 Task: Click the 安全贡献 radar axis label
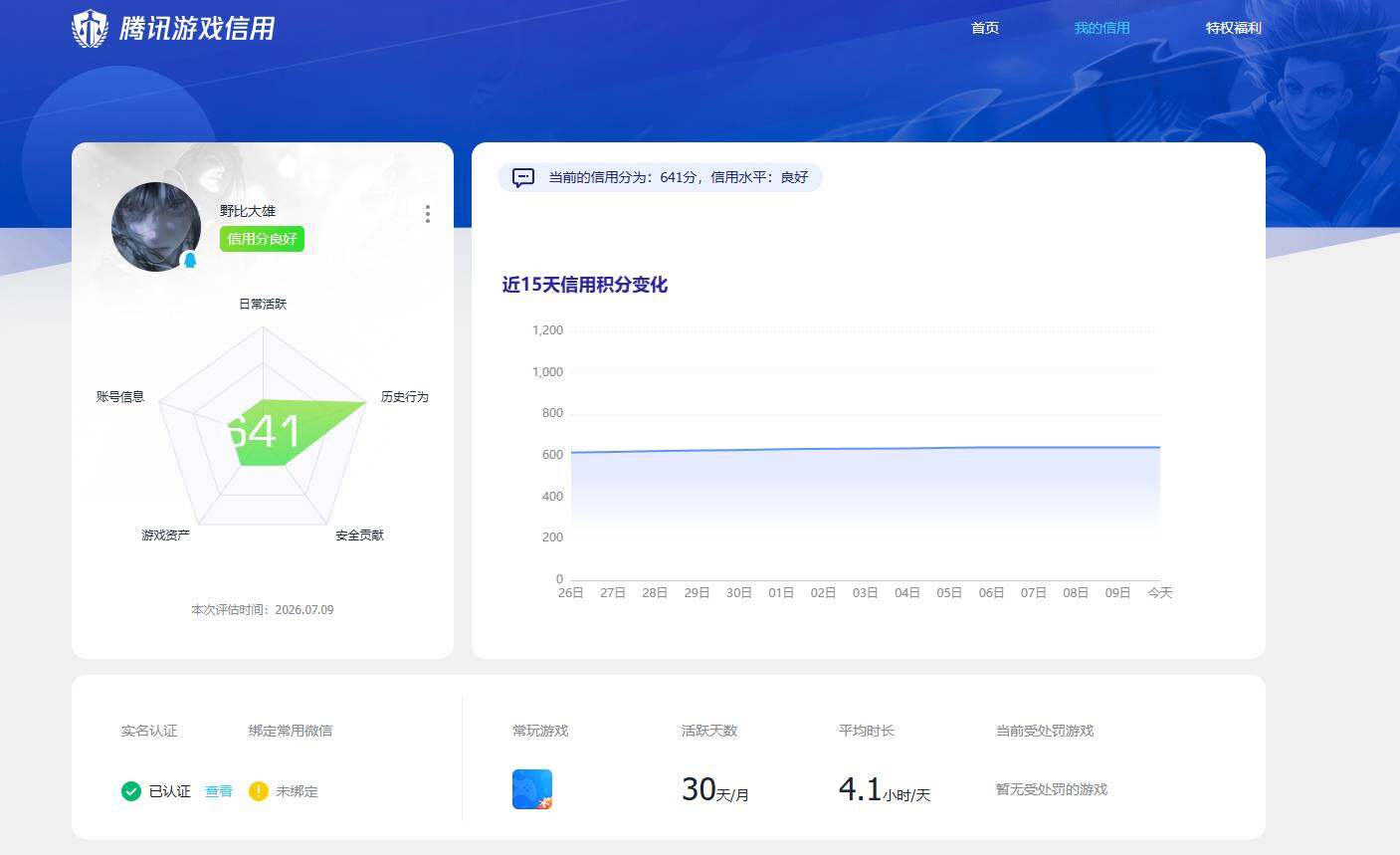359,534
